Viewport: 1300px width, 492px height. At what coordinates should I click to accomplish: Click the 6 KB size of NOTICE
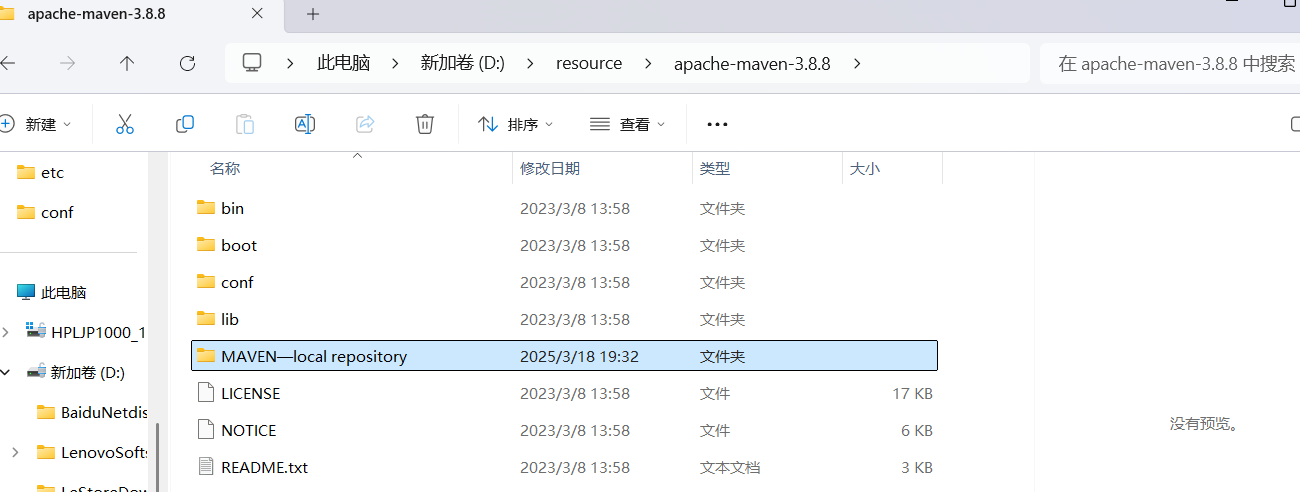[x=917, y=430]
